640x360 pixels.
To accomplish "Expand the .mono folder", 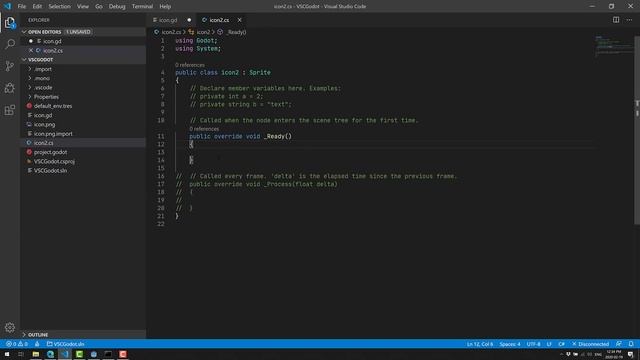I will click(x=83, y=78).
